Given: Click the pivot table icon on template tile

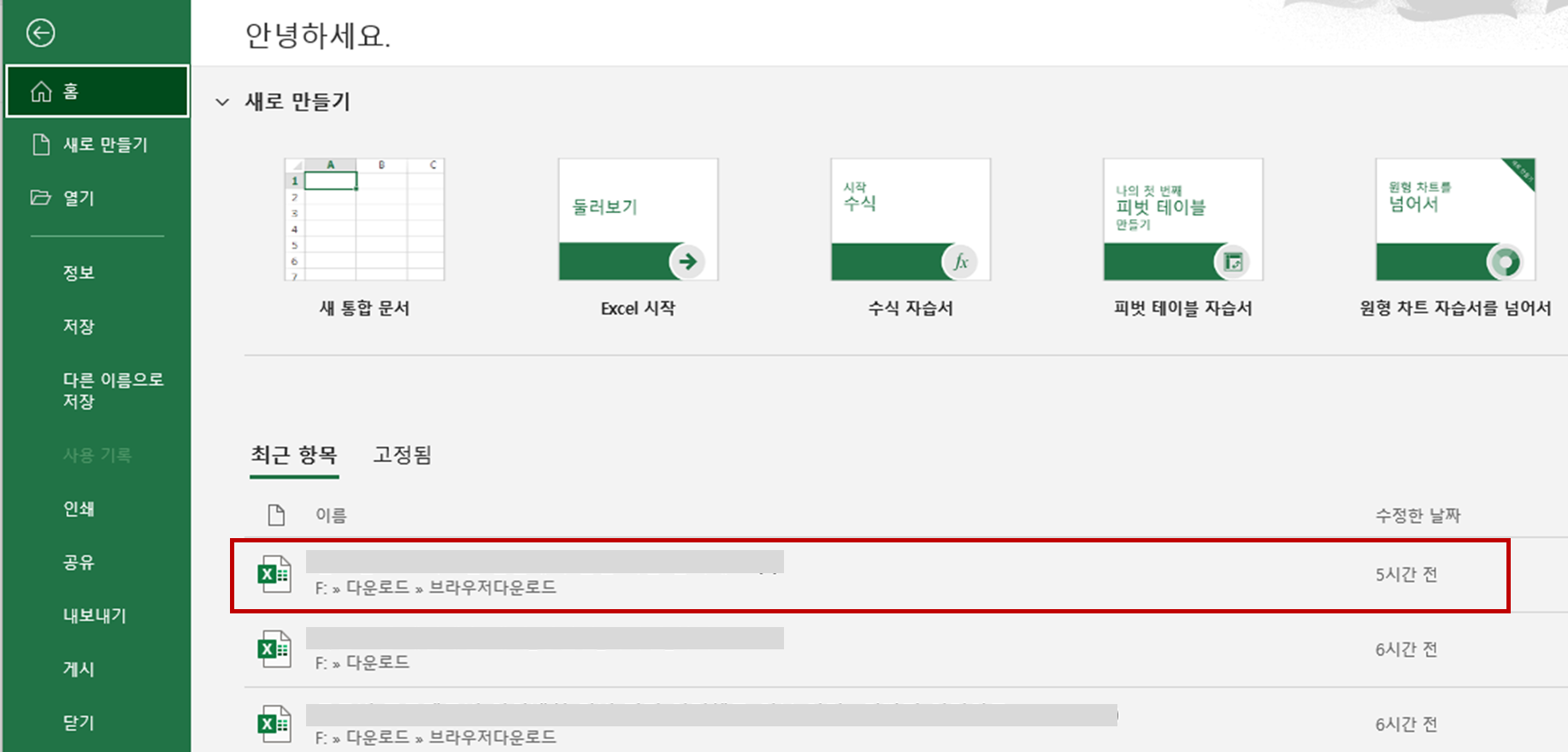Looking at the screenshot, I should [1233, 262].
